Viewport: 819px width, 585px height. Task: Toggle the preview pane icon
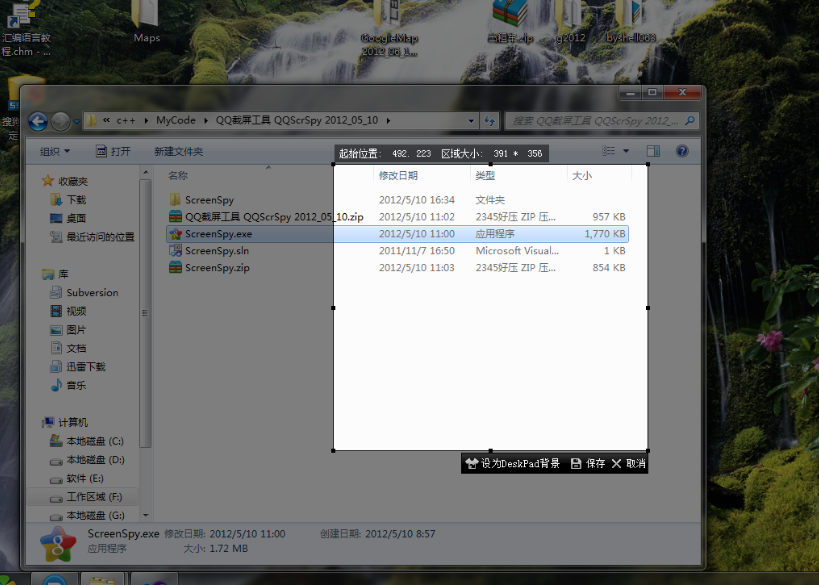click(x=653, y=151)
